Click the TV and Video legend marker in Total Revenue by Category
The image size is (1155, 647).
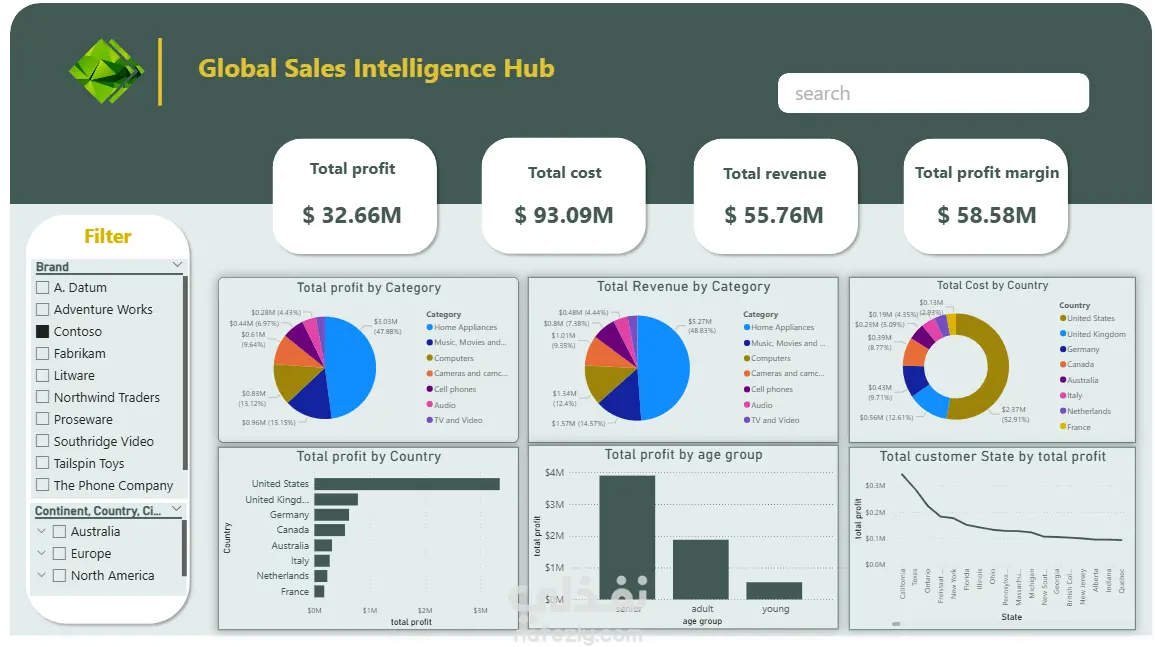click(x=747, y=420)
